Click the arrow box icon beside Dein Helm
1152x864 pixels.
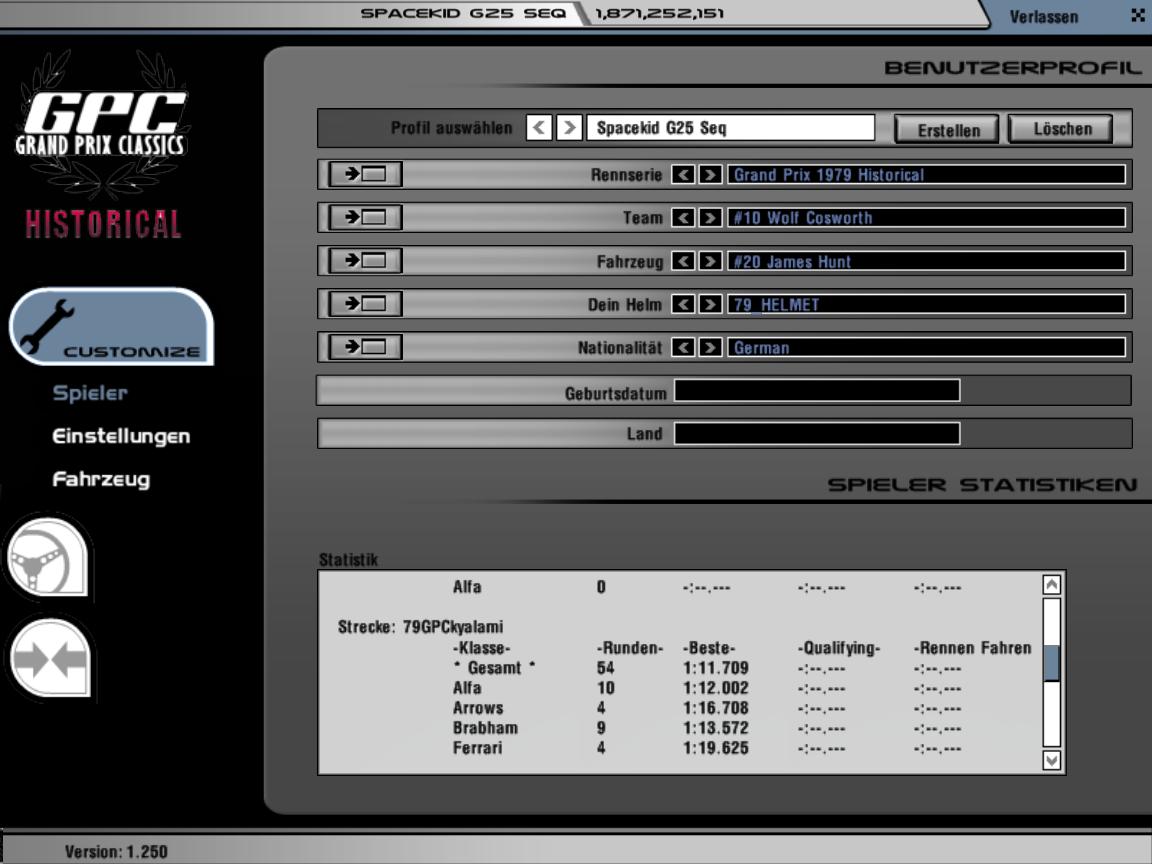[x=365, y=304]
